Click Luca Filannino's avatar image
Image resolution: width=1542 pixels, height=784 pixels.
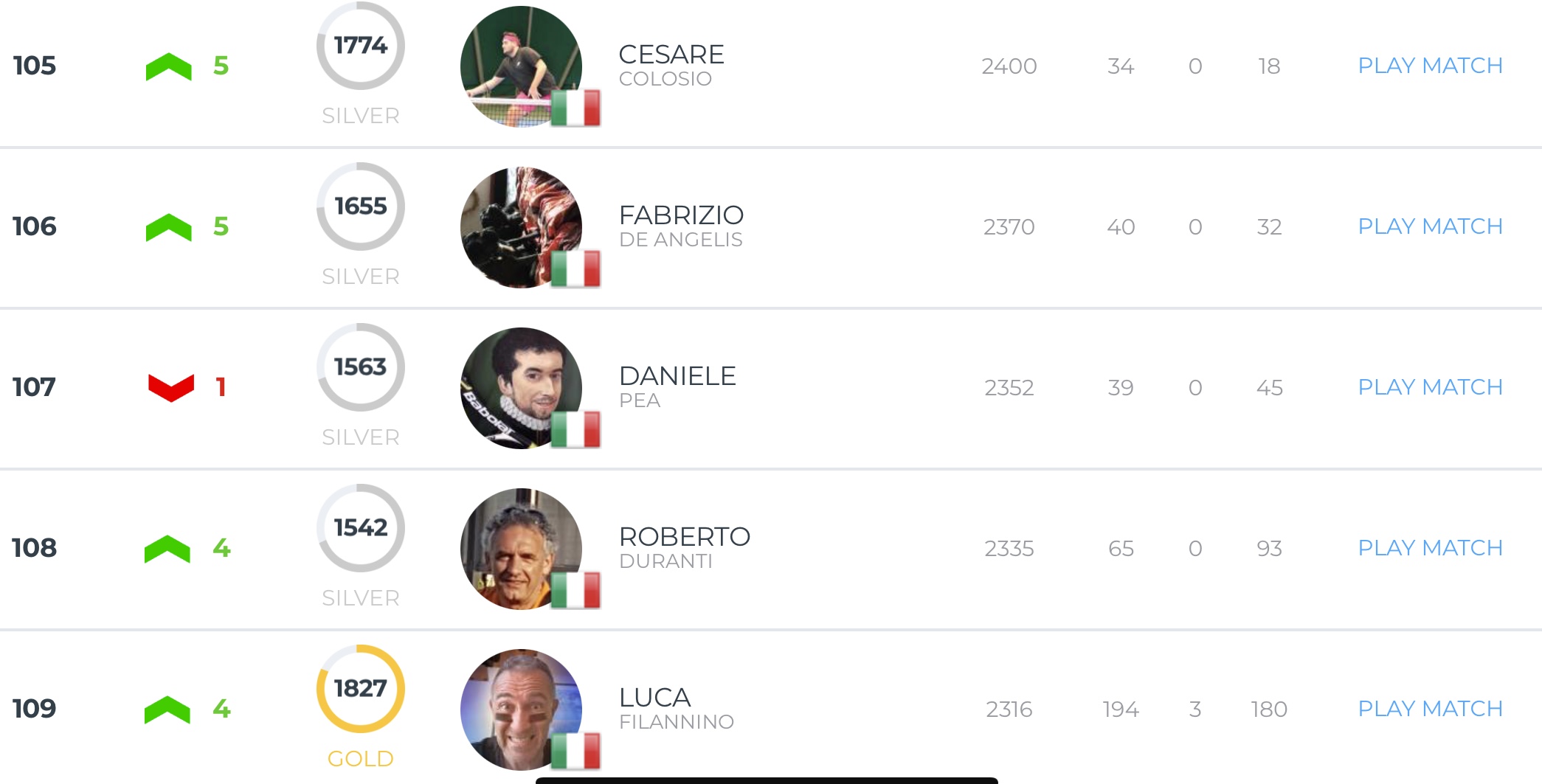(519, 708)
